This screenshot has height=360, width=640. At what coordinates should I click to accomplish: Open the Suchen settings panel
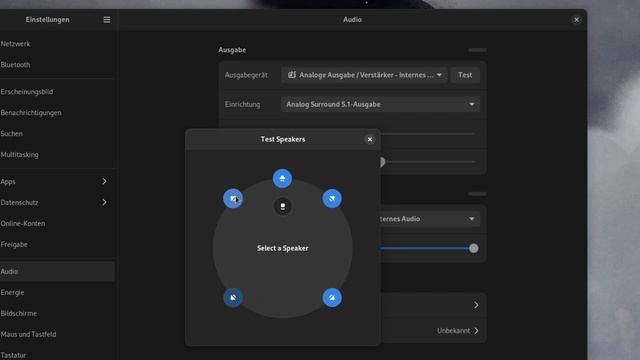point(57,133)
